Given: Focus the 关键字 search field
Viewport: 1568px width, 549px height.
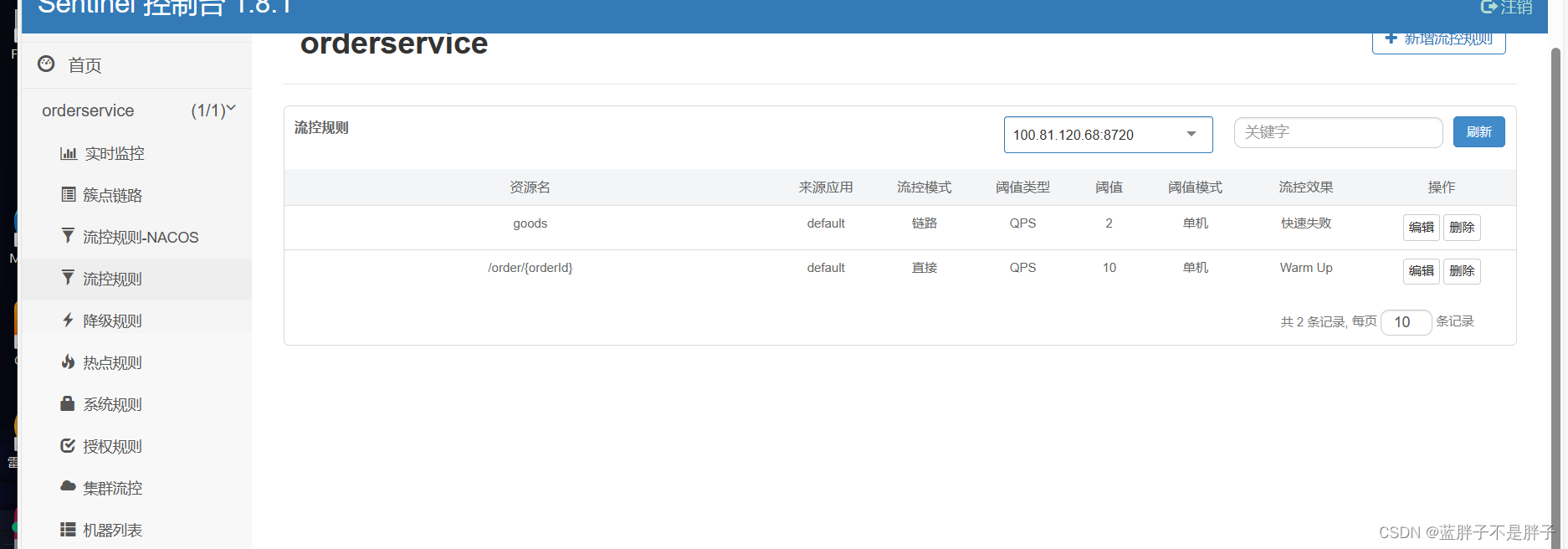Looking at the screenshot, I should pyautogui.click(x=1338, y=132).
